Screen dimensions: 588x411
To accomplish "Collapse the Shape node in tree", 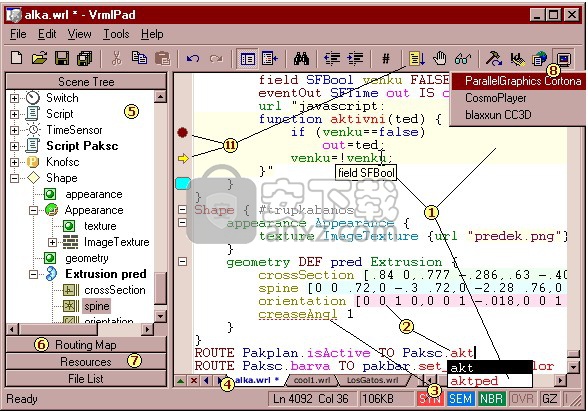I will click(x=14, y=178).
